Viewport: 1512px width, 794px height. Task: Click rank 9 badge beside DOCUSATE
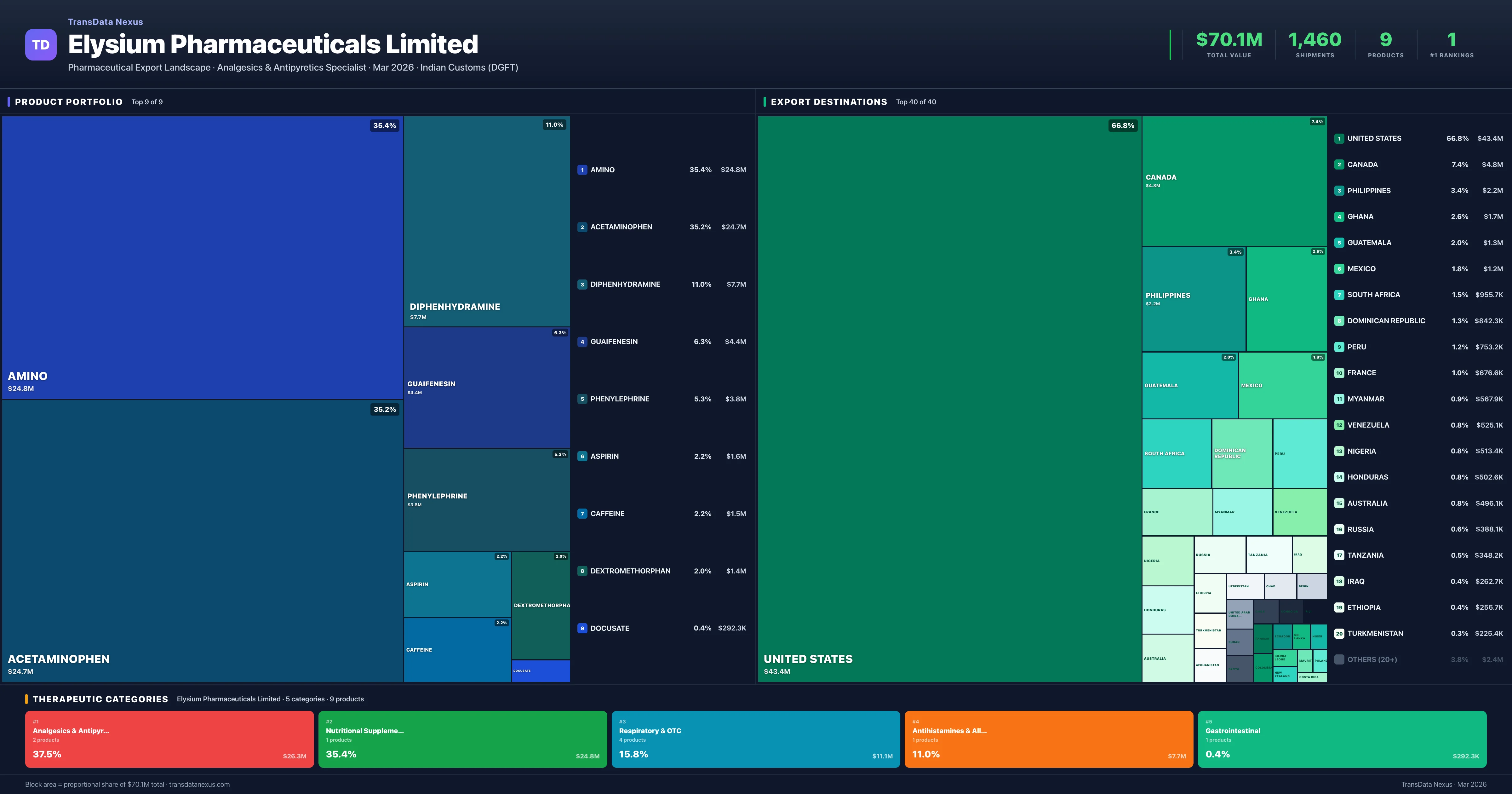pyautogui.click(x=582, y=628)
